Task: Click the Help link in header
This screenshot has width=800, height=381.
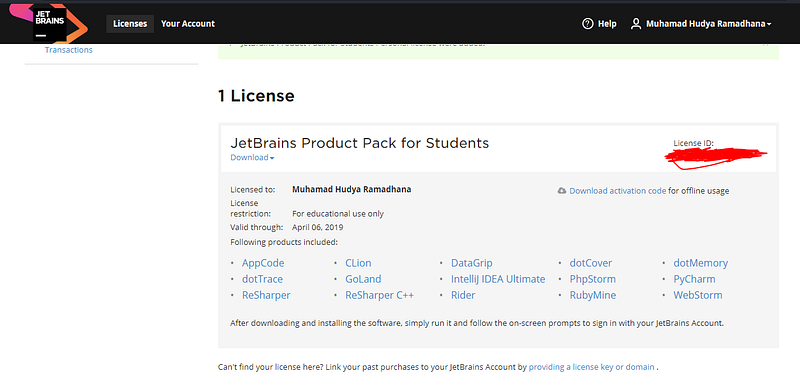Action: click(x=607, y=24)
